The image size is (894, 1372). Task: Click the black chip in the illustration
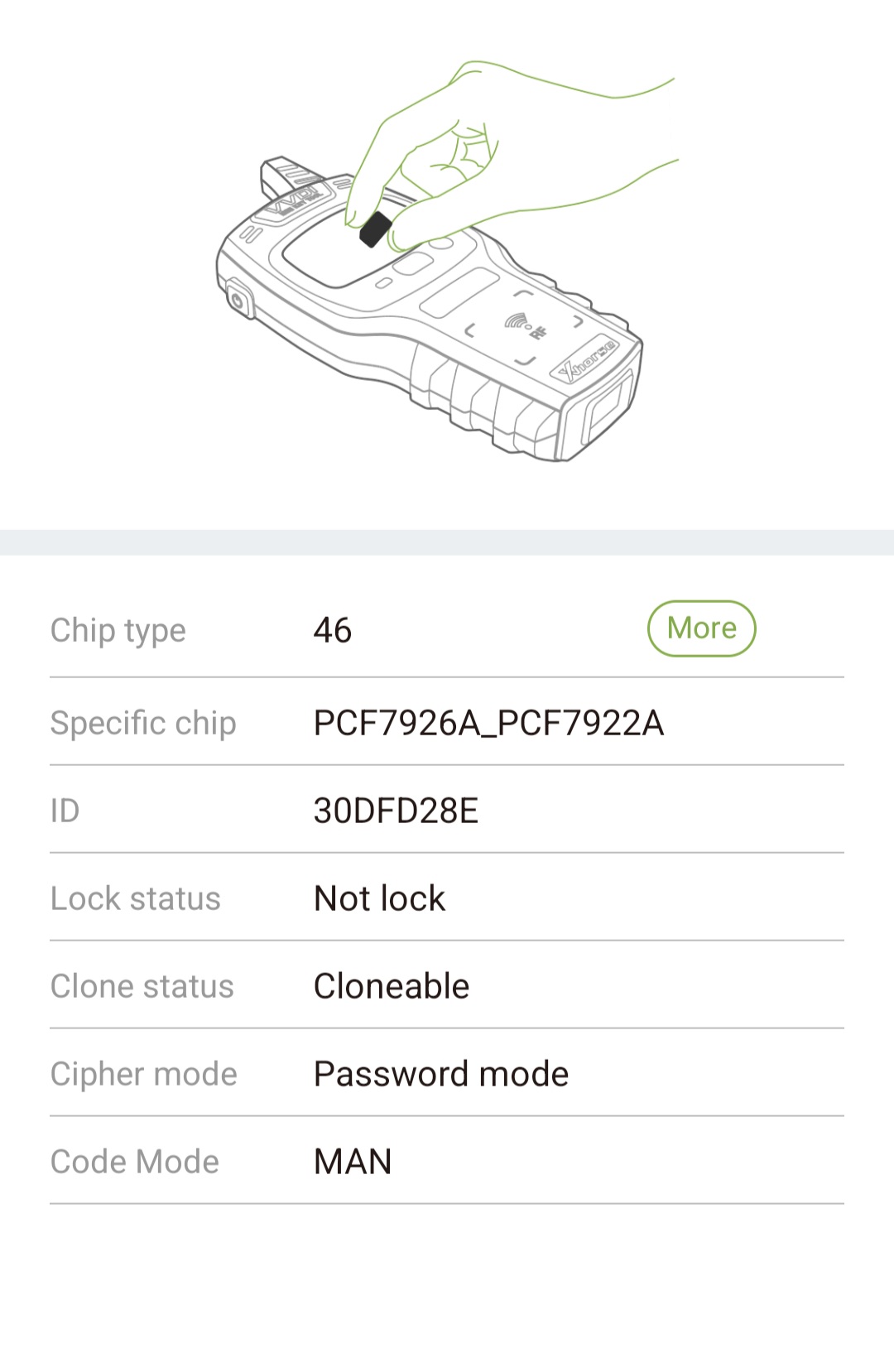(375, 229)
